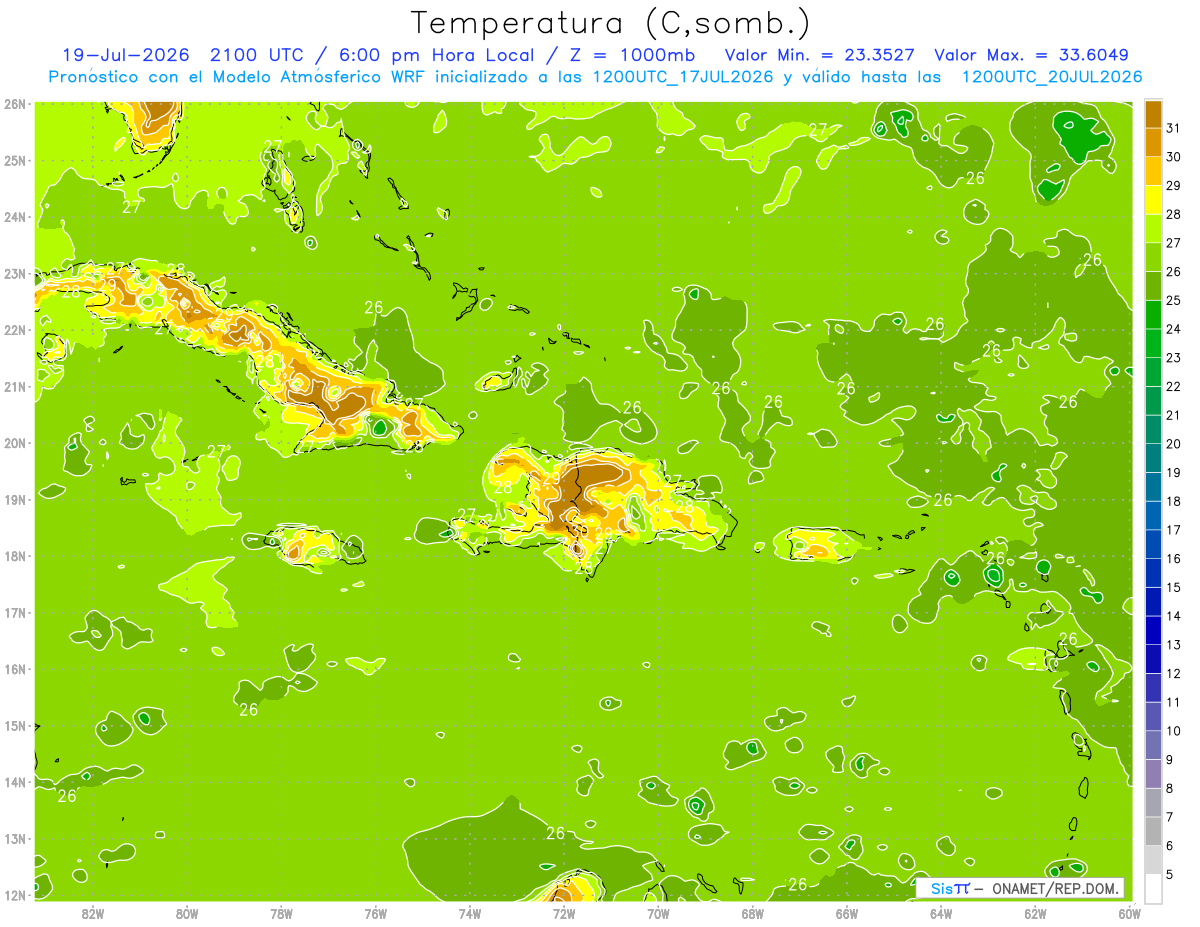The image size is (1200, 927).
Task: Click the 19N latitude axis label
Action: click(15, 499)
